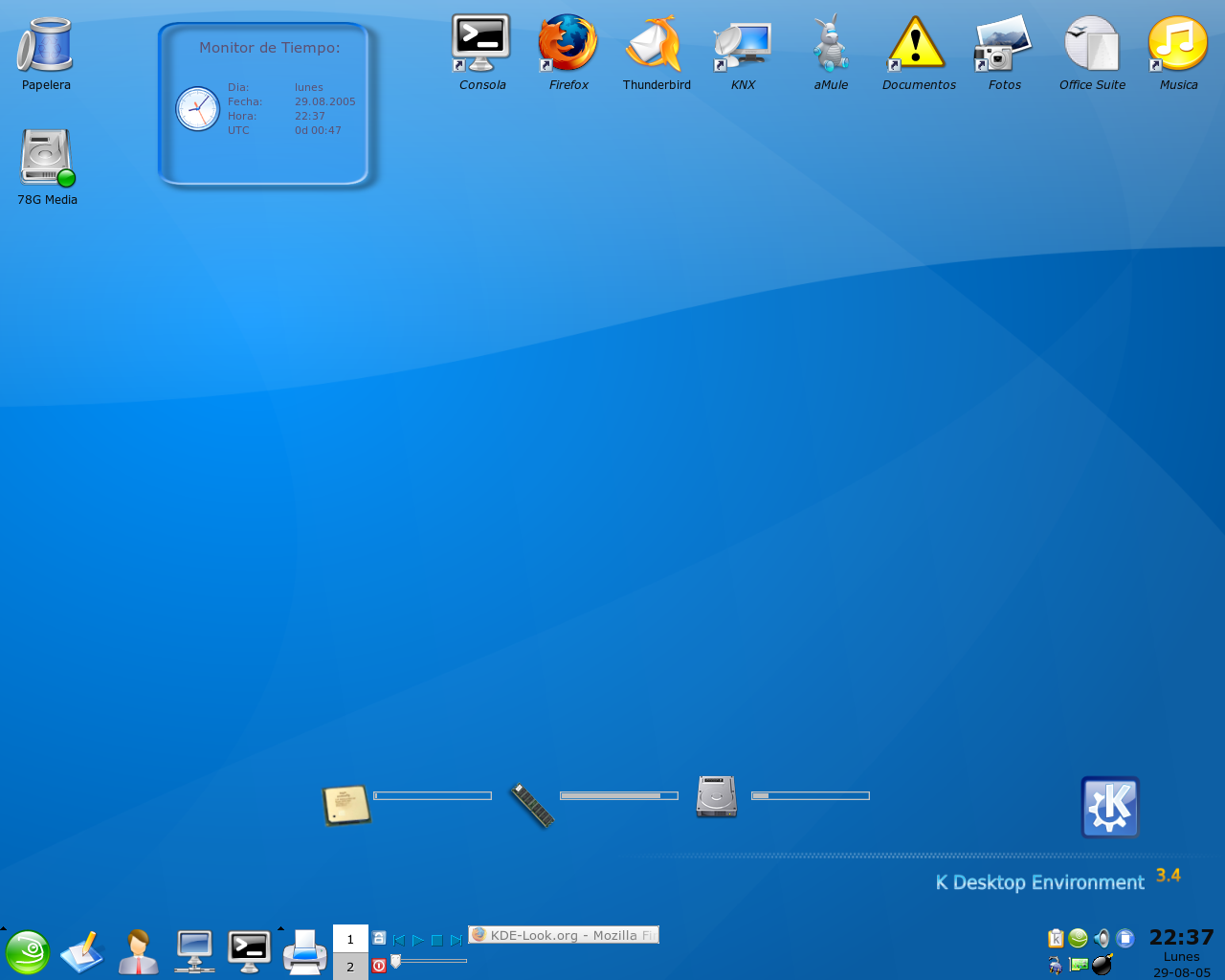Start playback with panel play button
Screen dimensions: 1225x980
tap(418, 941)
